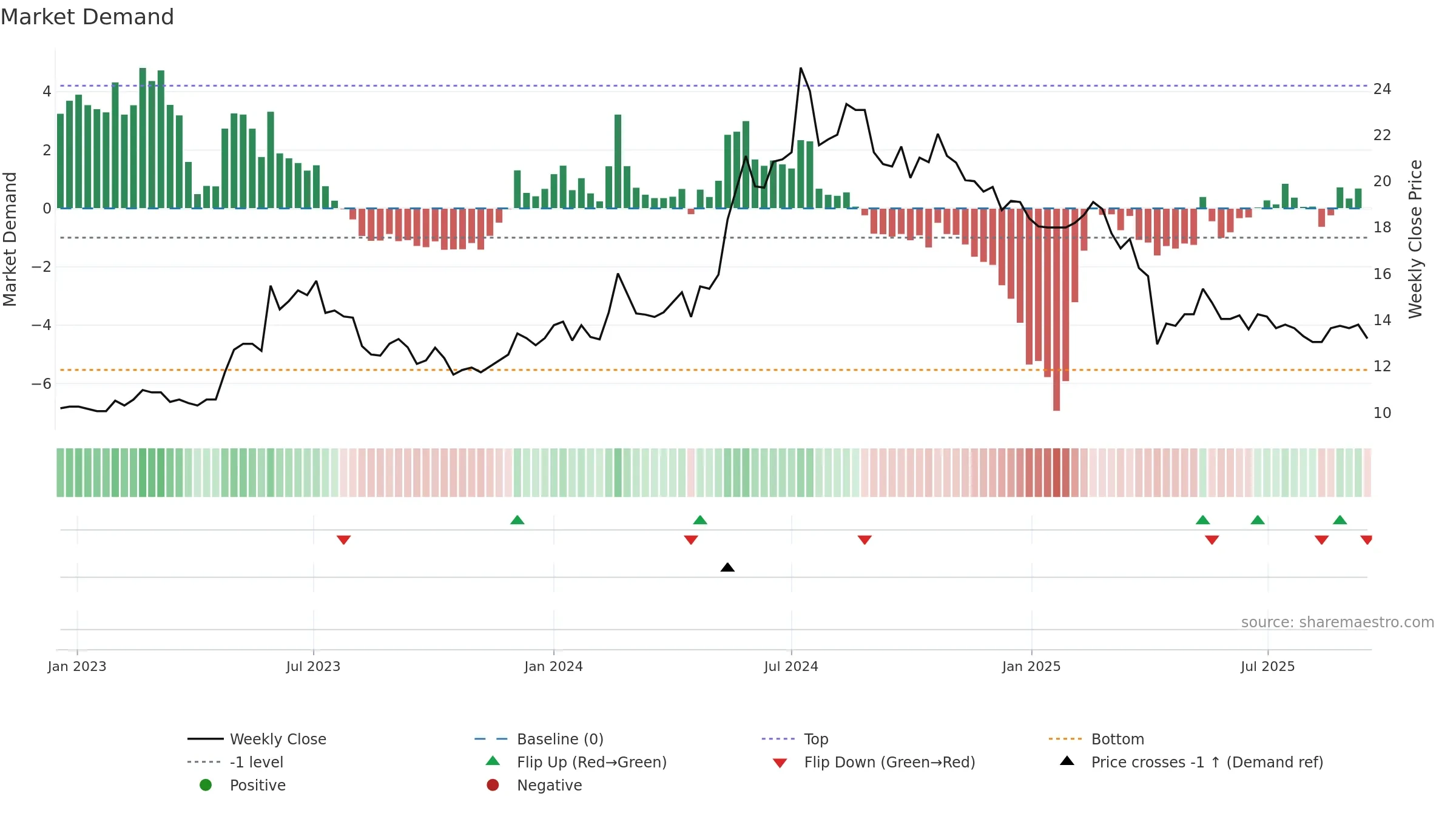Viewport: 1456px width, 819px height.
Task: Click the Weekly Close legend entry
Action: coord(257,739)
